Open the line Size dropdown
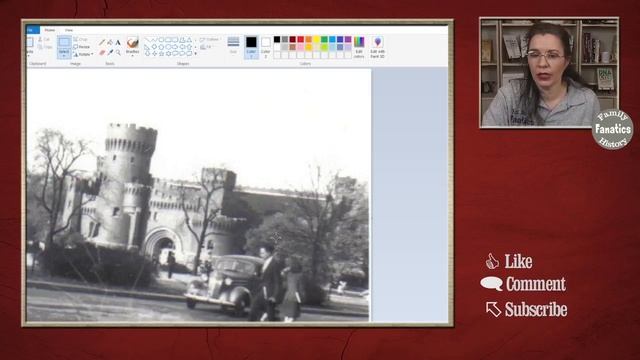 [233, 46]
